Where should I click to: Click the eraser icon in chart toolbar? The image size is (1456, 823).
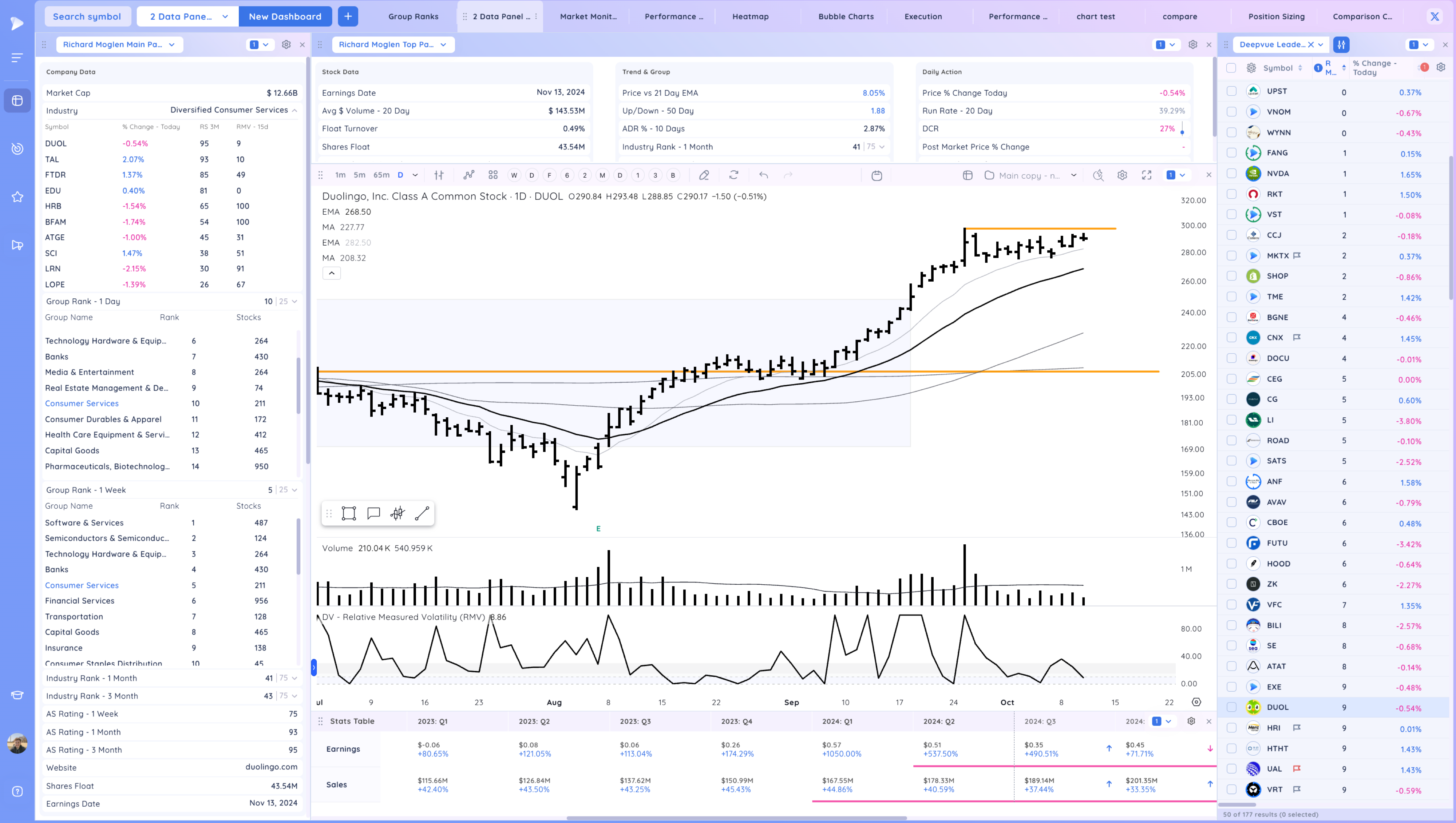tap(704, 175)
